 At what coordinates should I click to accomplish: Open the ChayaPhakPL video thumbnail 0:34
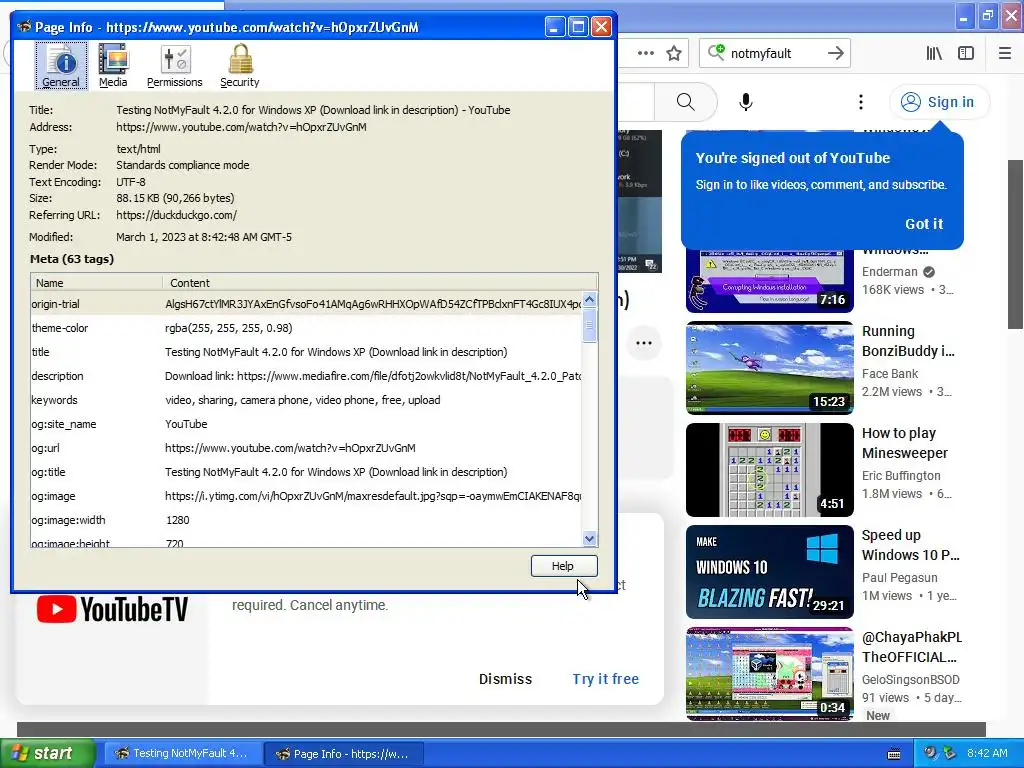tap(769, 673)
